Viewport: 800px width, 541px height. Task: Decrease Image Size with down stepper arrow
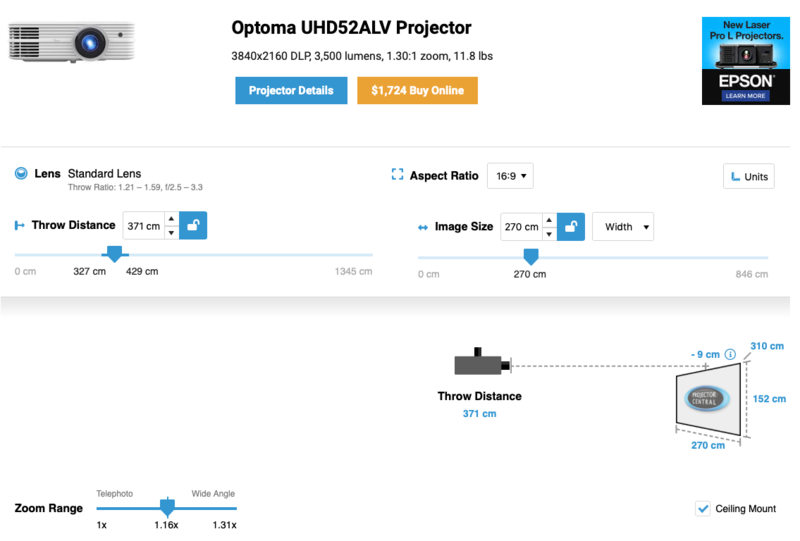548,233
